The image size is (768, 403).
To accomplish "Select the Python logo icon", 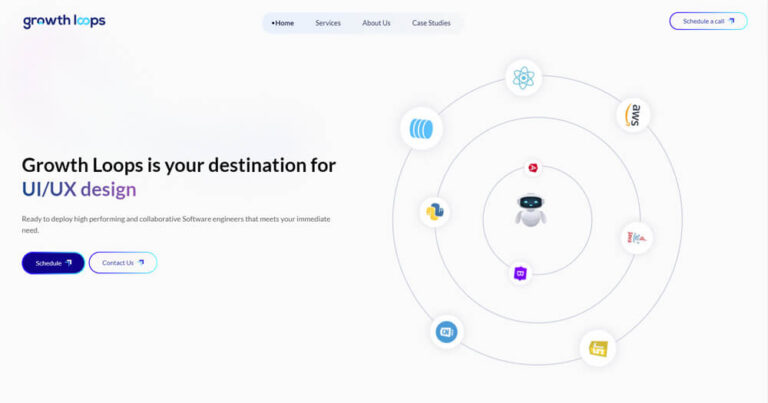I will 435,211.
